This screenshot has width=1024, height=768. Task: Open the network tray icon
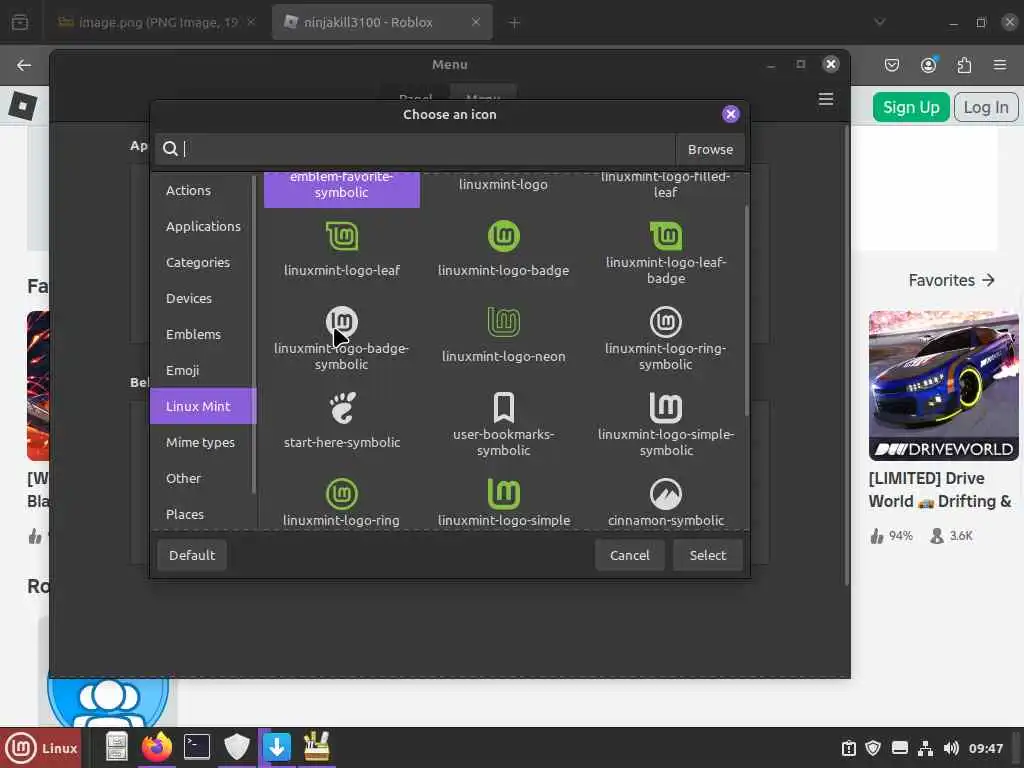coord(925,748)
